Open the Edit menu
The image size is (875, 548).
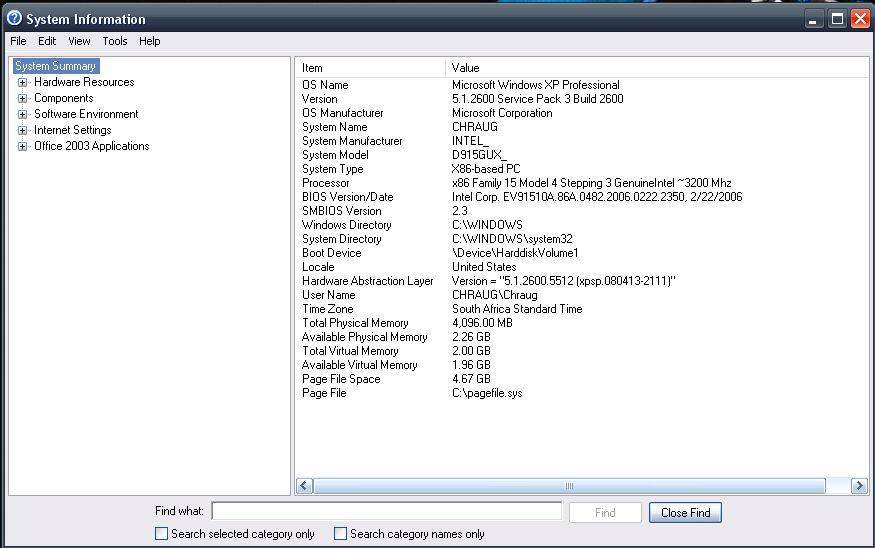coord(47,41)
